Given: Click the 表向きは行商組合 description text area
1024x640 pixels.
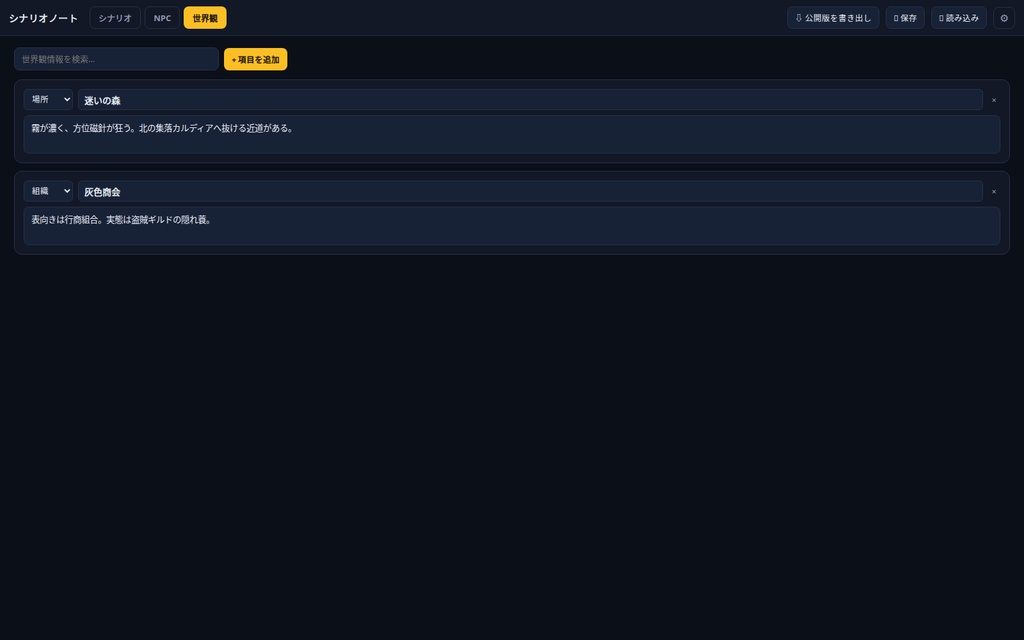Looking at the screenshot, I should pos(511,226).
